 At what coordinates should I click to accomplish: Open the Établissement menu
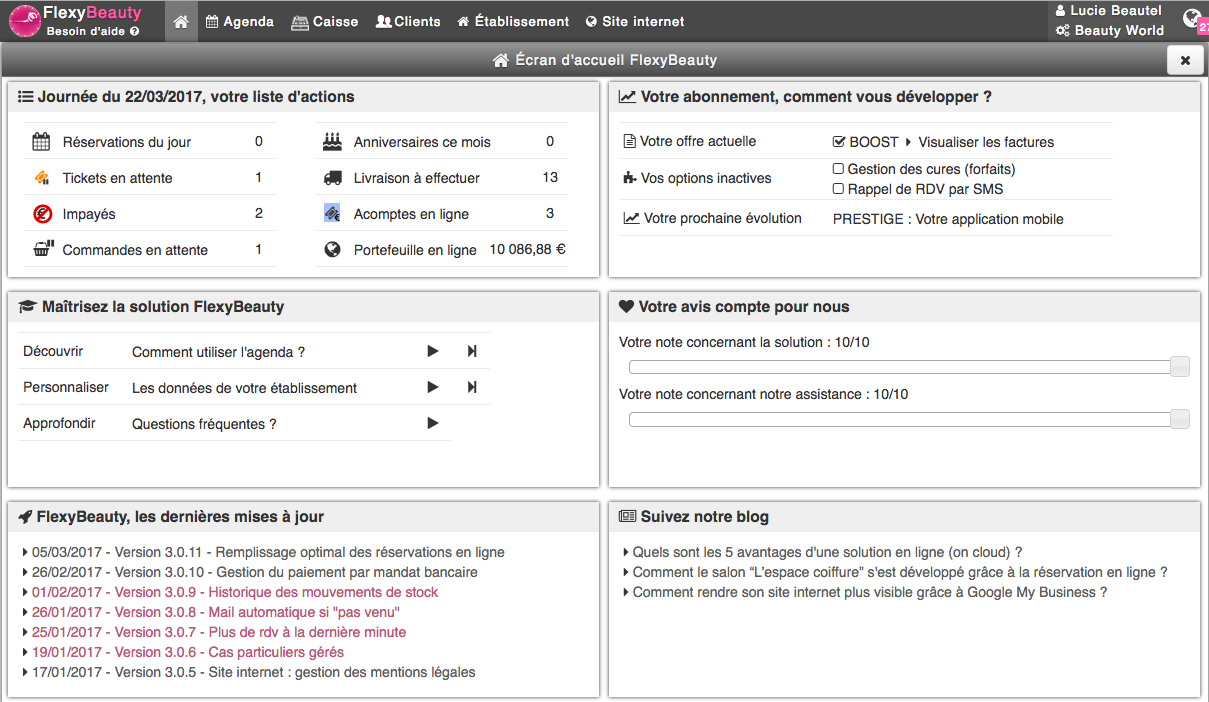[x=513, y=21]
